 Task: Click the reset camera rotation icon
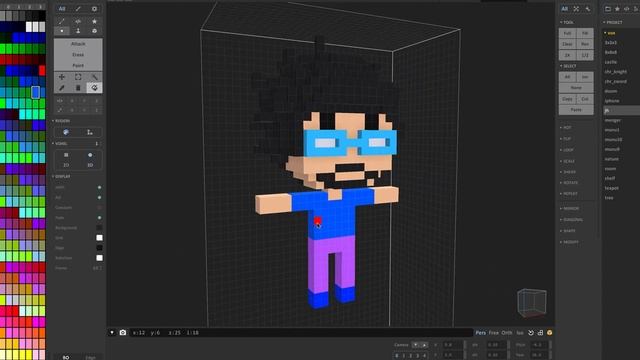531,333
